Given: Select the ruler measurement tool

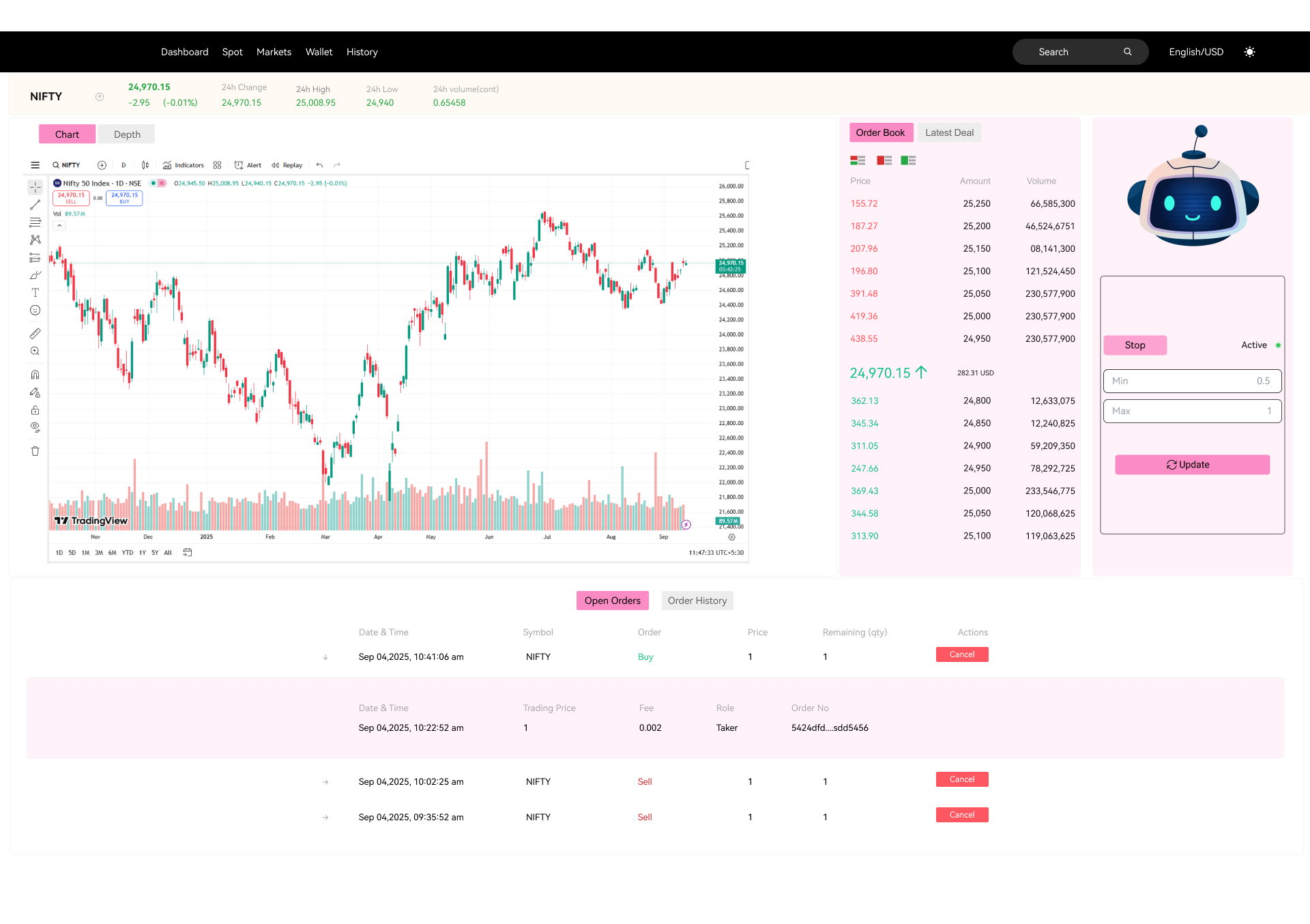Looking at the screenshot, I should coord(35,333).
